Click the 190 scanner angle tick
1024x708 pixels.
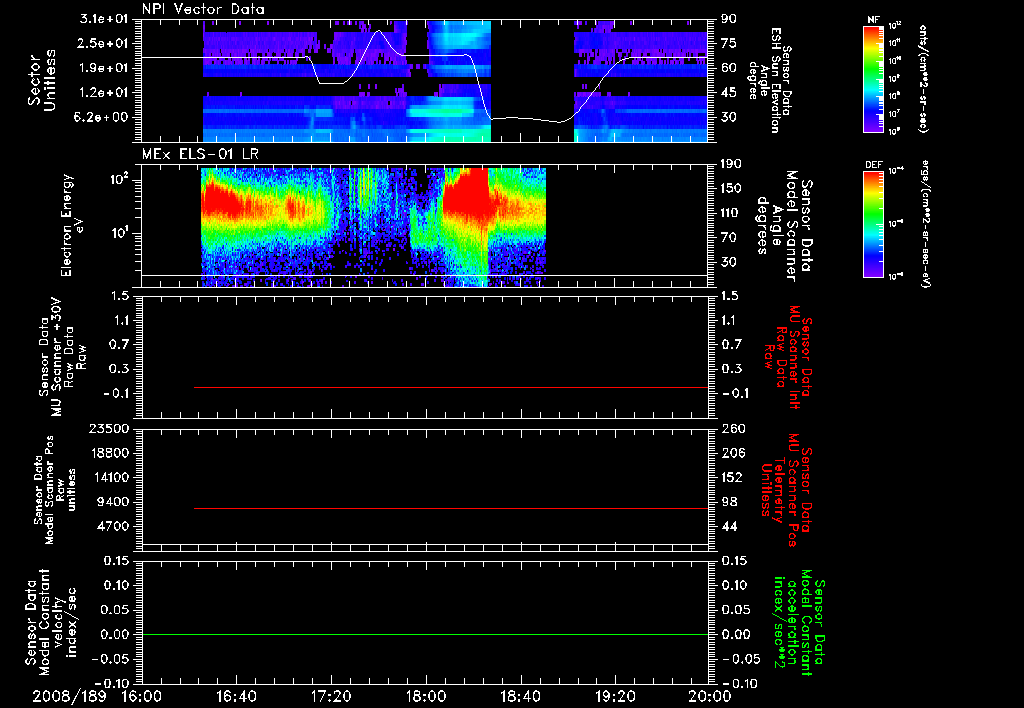732,164
